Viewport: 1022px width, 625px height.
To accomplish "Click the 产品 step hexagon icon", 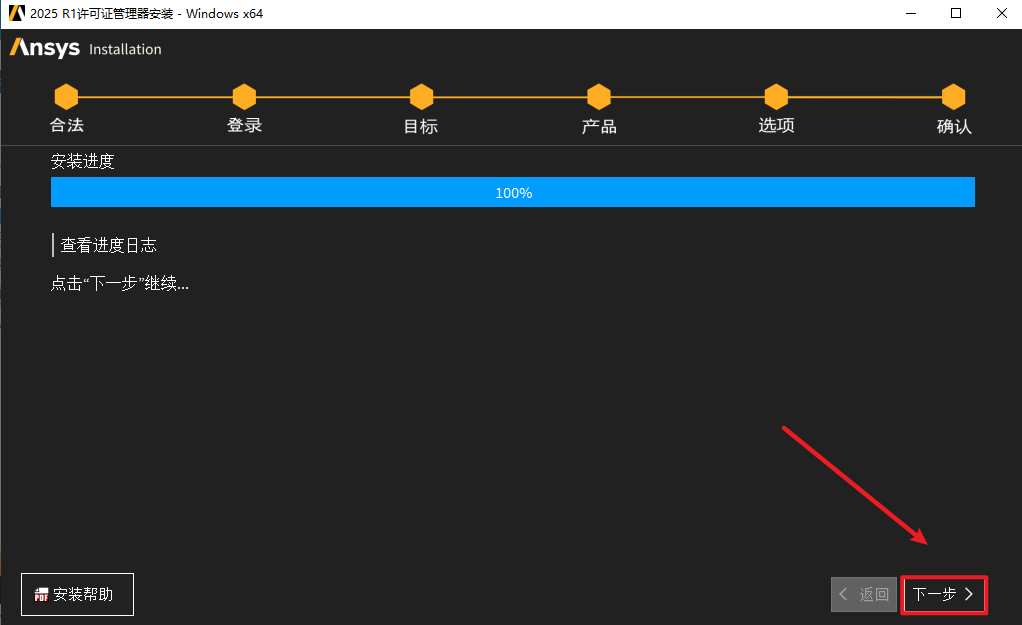I will coord(599,97).
